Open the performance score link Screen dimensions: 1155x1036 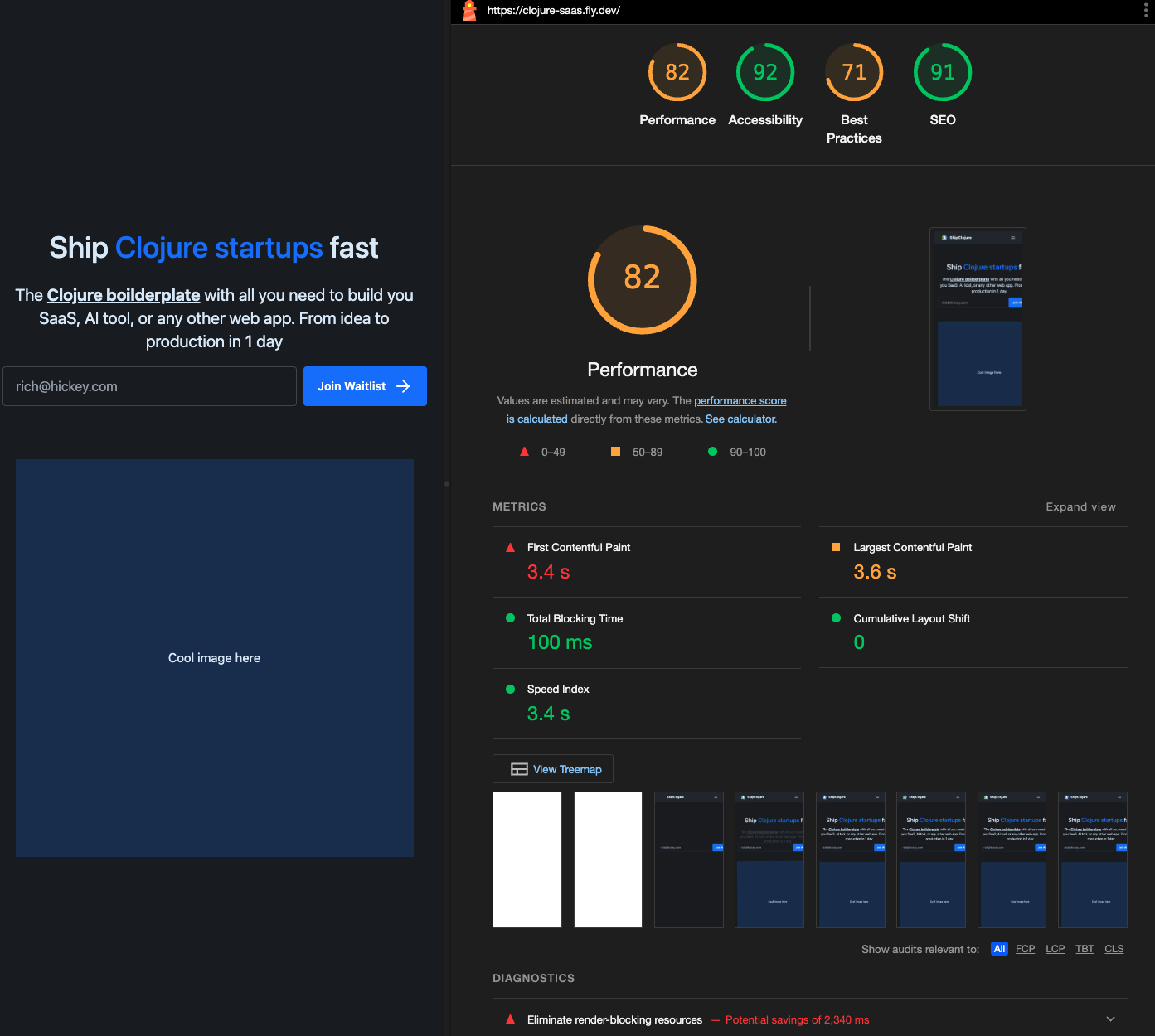(x=740, y=401)
